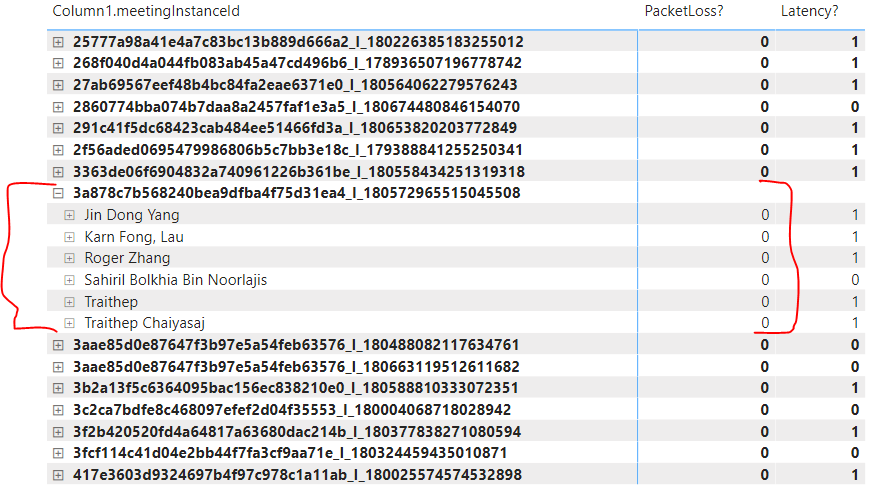Expand row 3c2ca7bdfe8c468097efef2d04f35553
The width and height of the screenshot is (892, 485).
point(58,410)
